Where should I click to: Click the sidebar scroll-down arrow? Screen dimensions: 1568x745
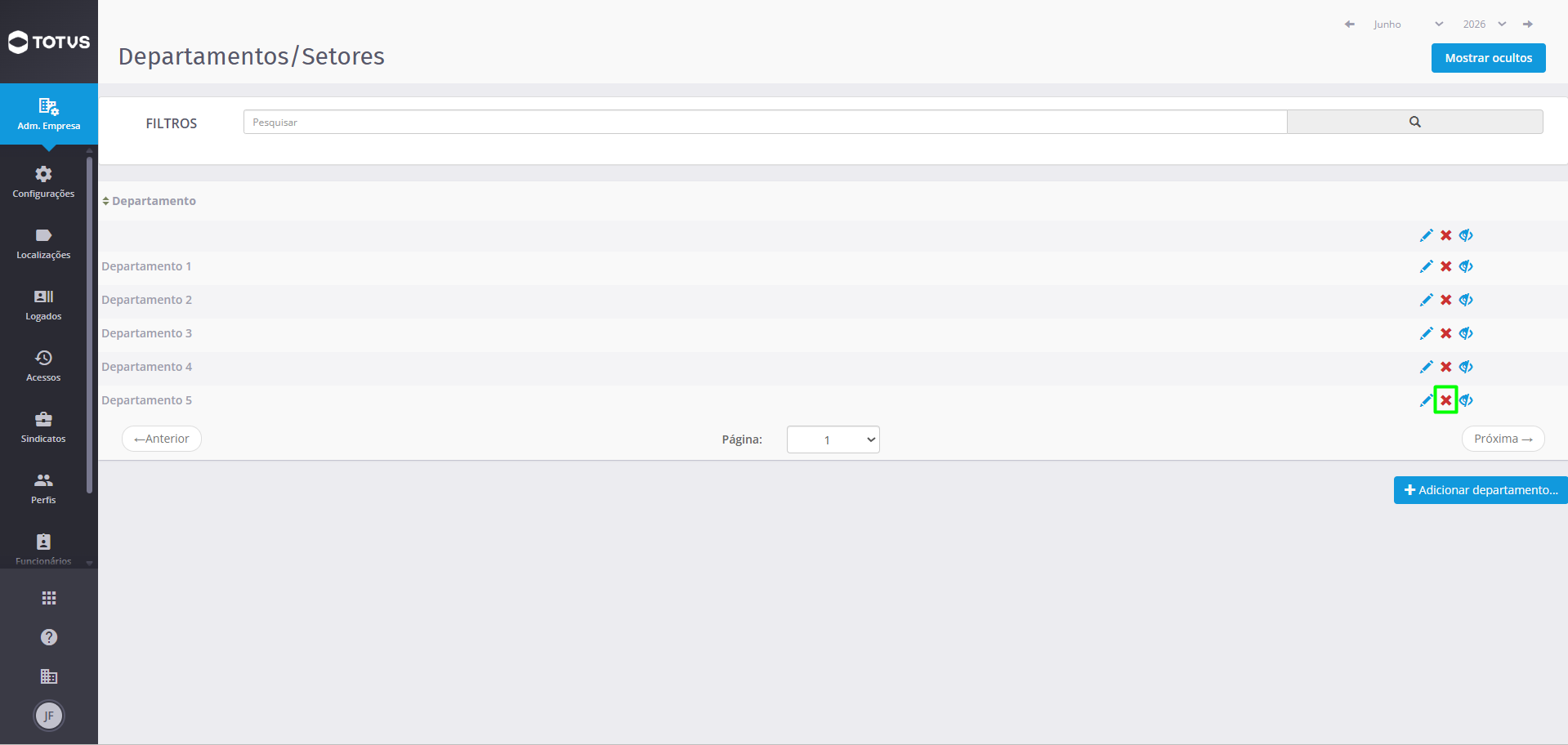point(89,563)
